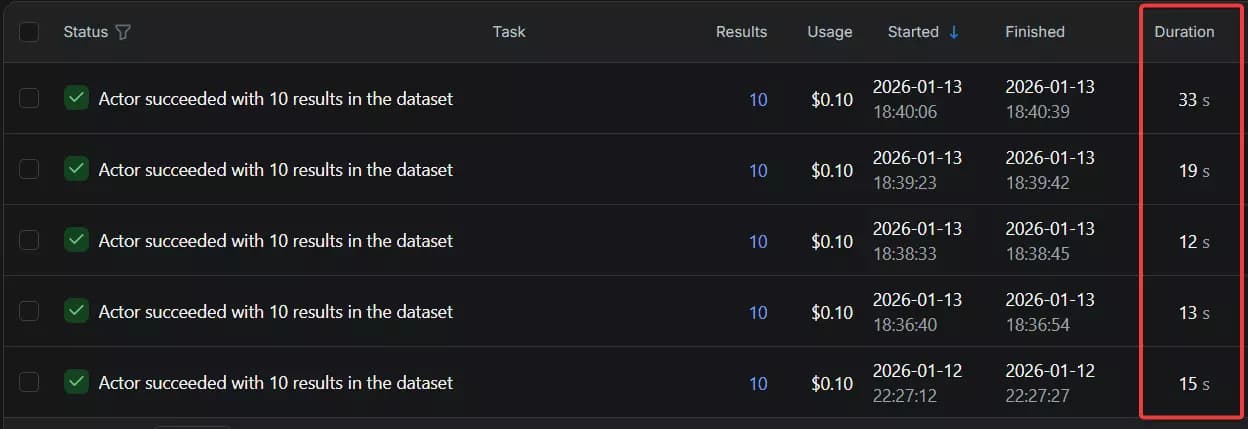Click the Task column header

(509, 32)
